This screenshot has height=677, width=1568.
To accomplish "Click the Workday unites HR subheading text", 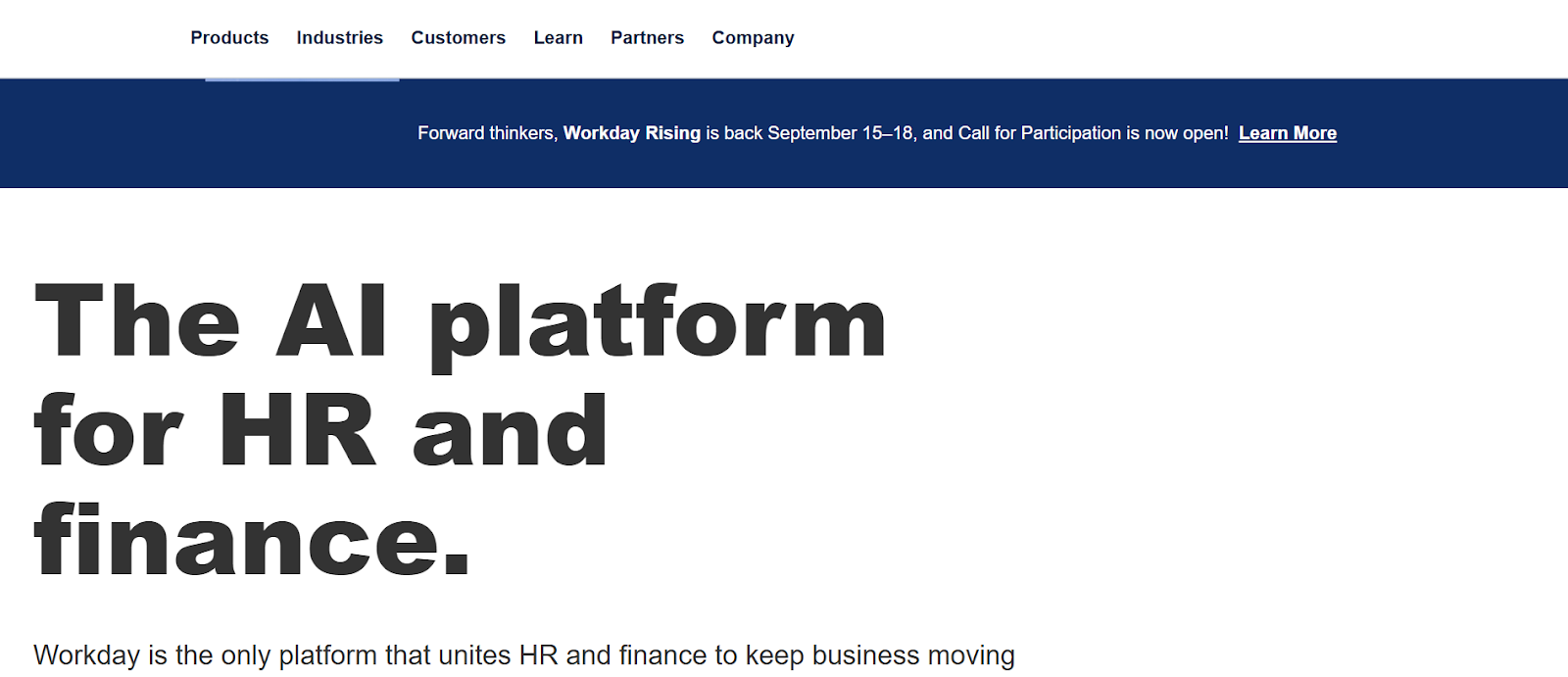I will 523,654.
